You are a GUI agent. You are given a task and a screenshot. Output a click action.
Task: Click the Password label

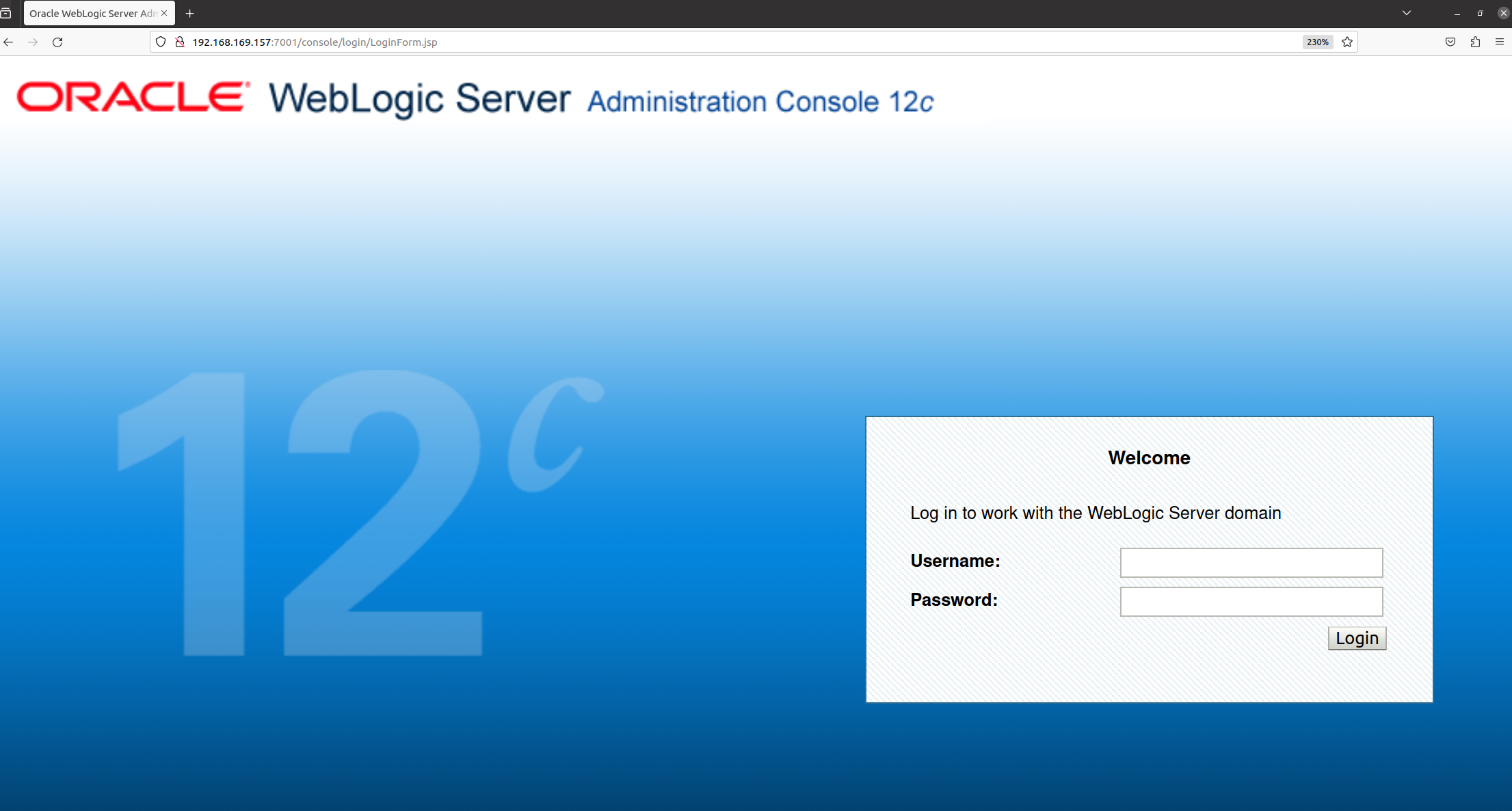pos(954,600)
